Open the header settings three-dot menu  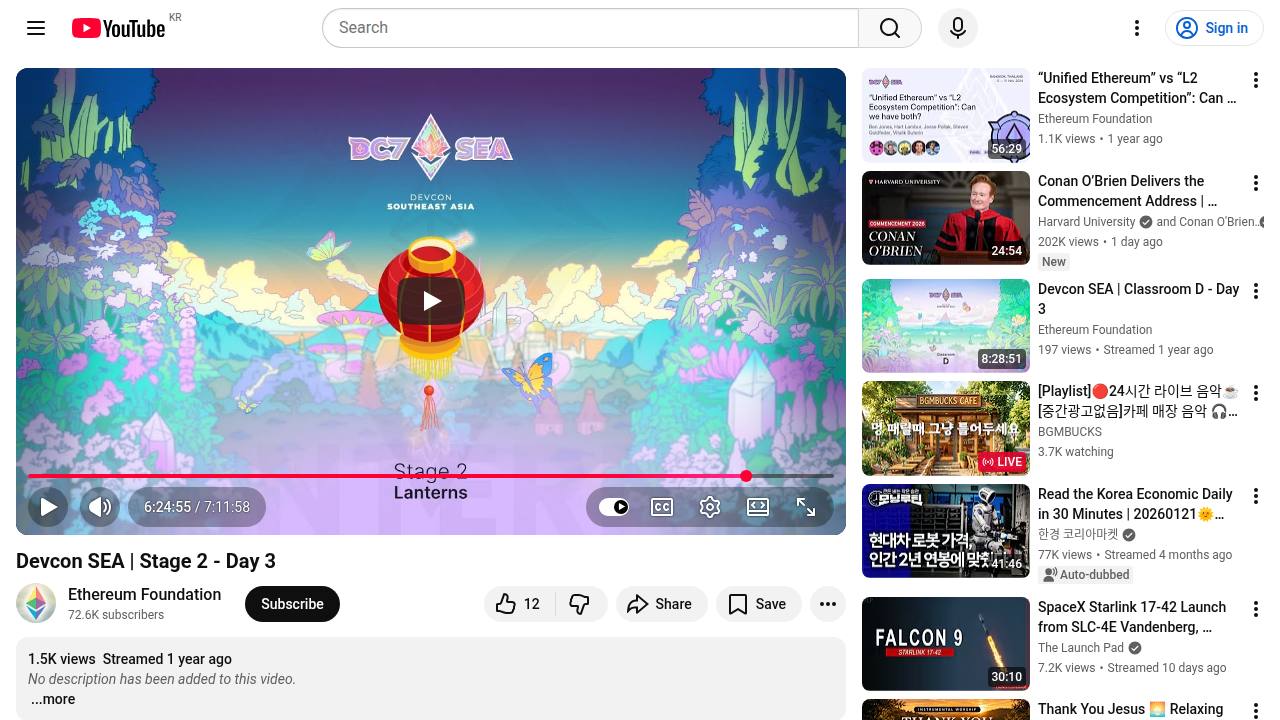pyautogui.click(x=1137, y=28)
